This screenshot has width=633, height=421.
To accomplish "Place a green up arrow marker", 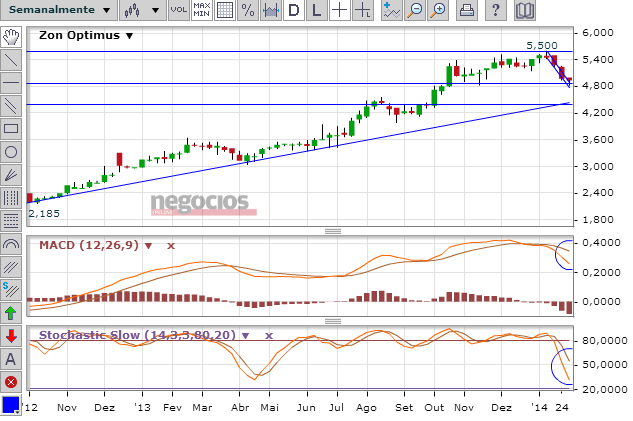I will 11,313.
